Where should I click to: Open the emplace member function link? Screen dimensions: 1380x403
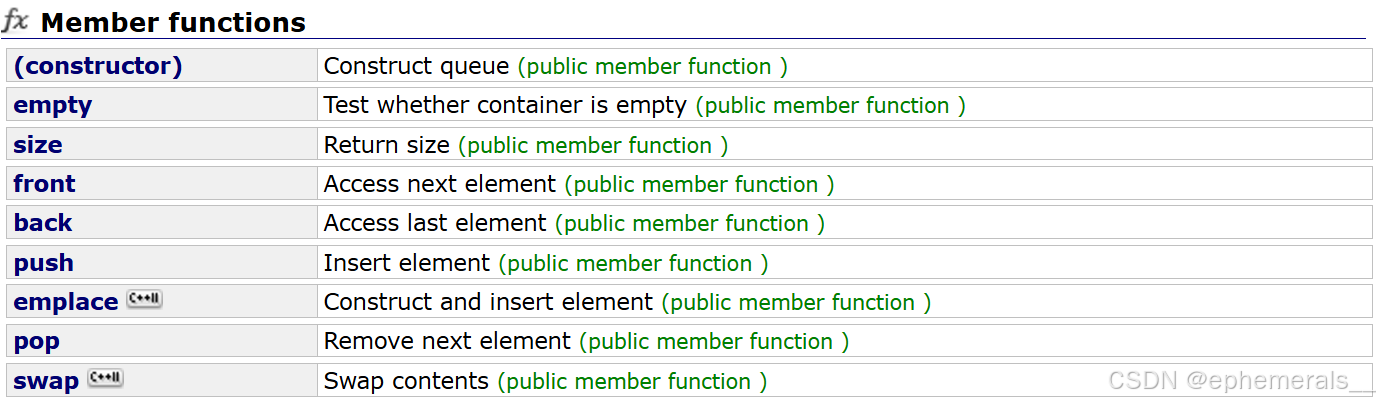66,302
